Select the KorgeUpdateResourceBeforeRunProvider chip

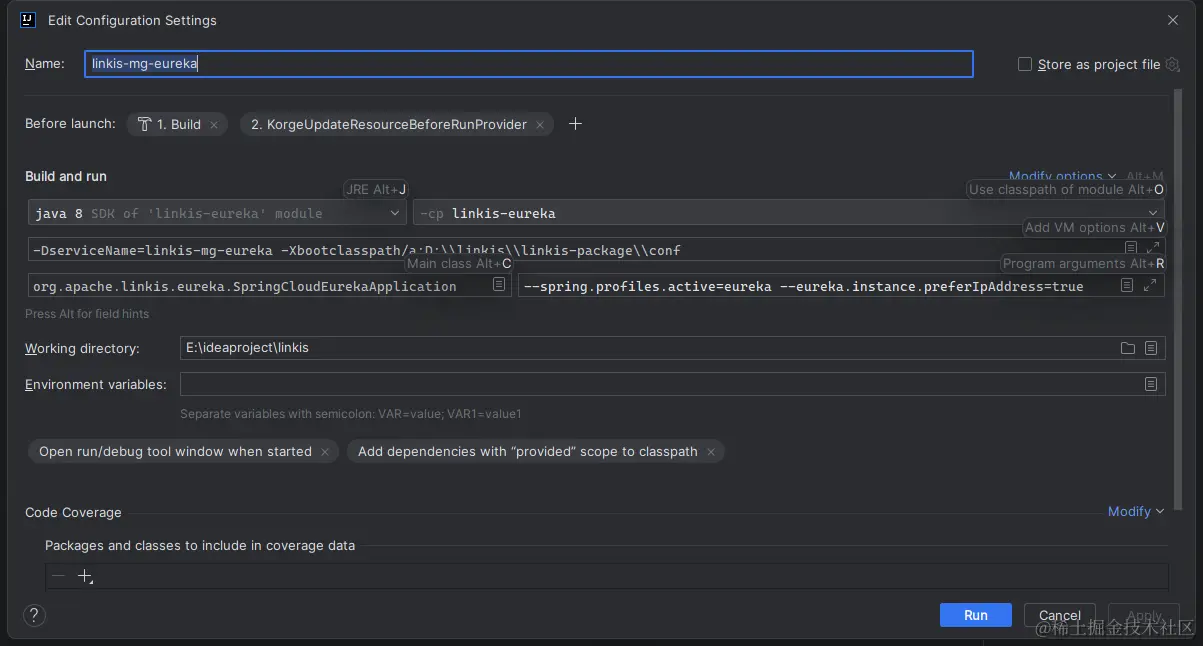point(396,125)
